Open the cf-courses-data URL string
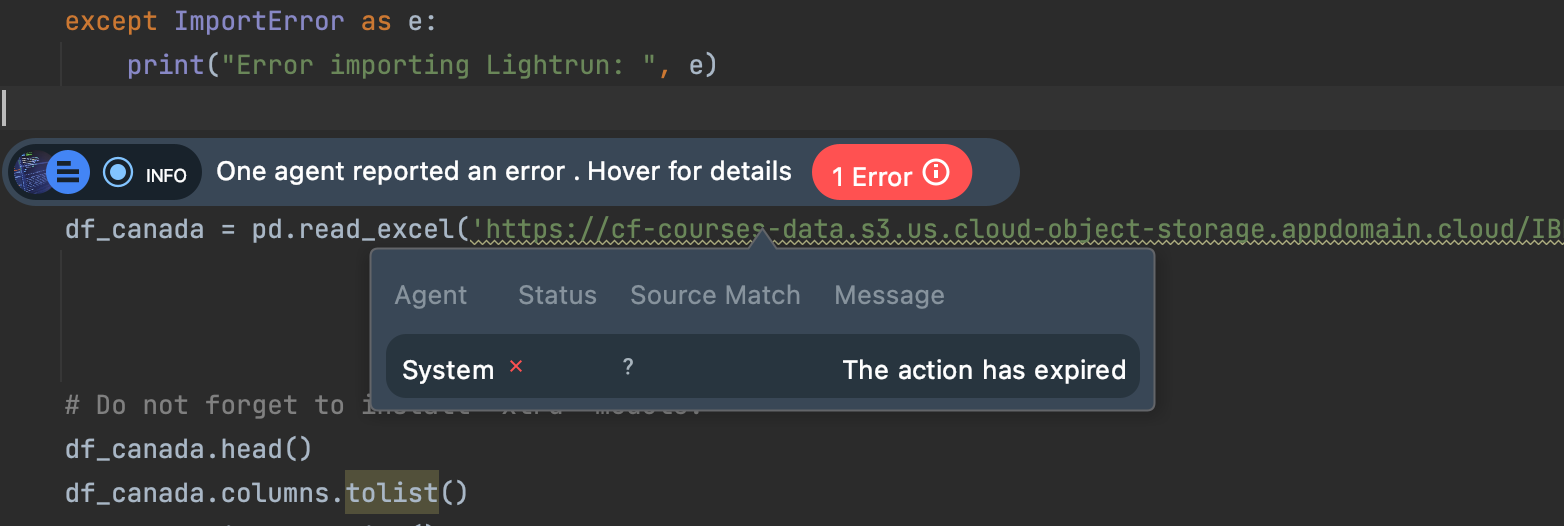The width and height of the screenshot is (1564, 526). click(1016, 230)
